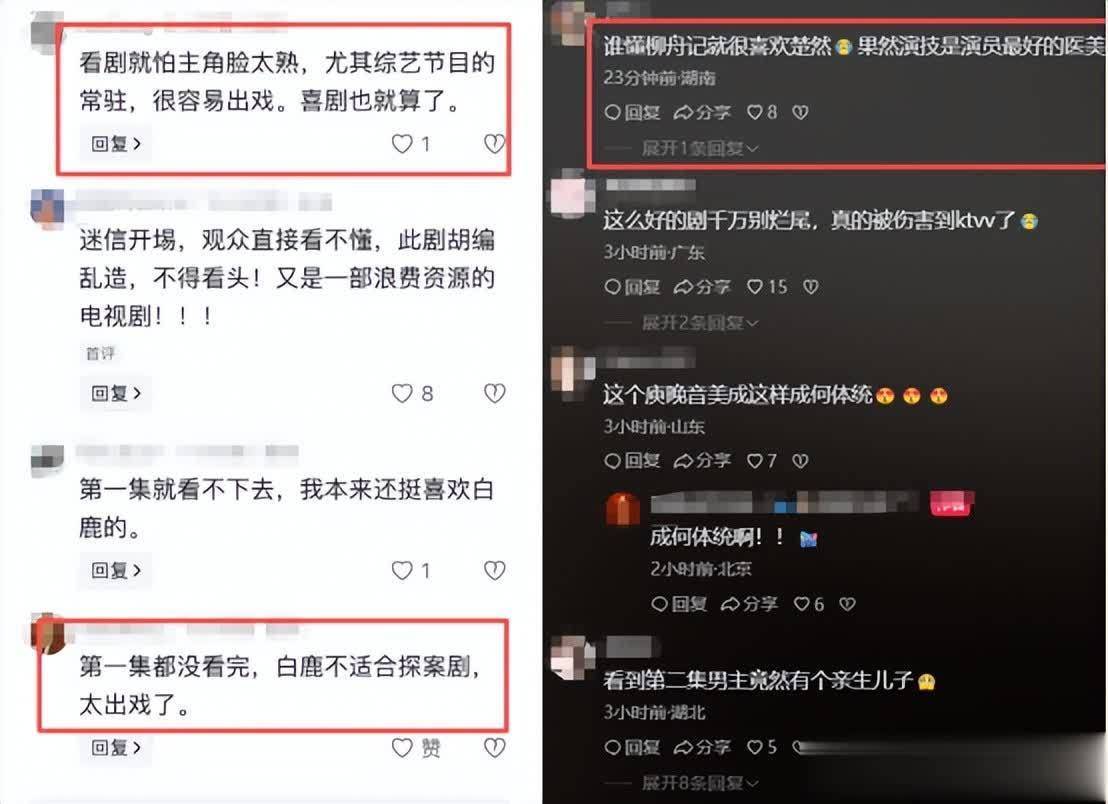Image resolution: width=1108 pixels, height=804 pixels.
Task: Like the 成何体统啊 reply with 6 likes
Action: [x=801, y=605]
